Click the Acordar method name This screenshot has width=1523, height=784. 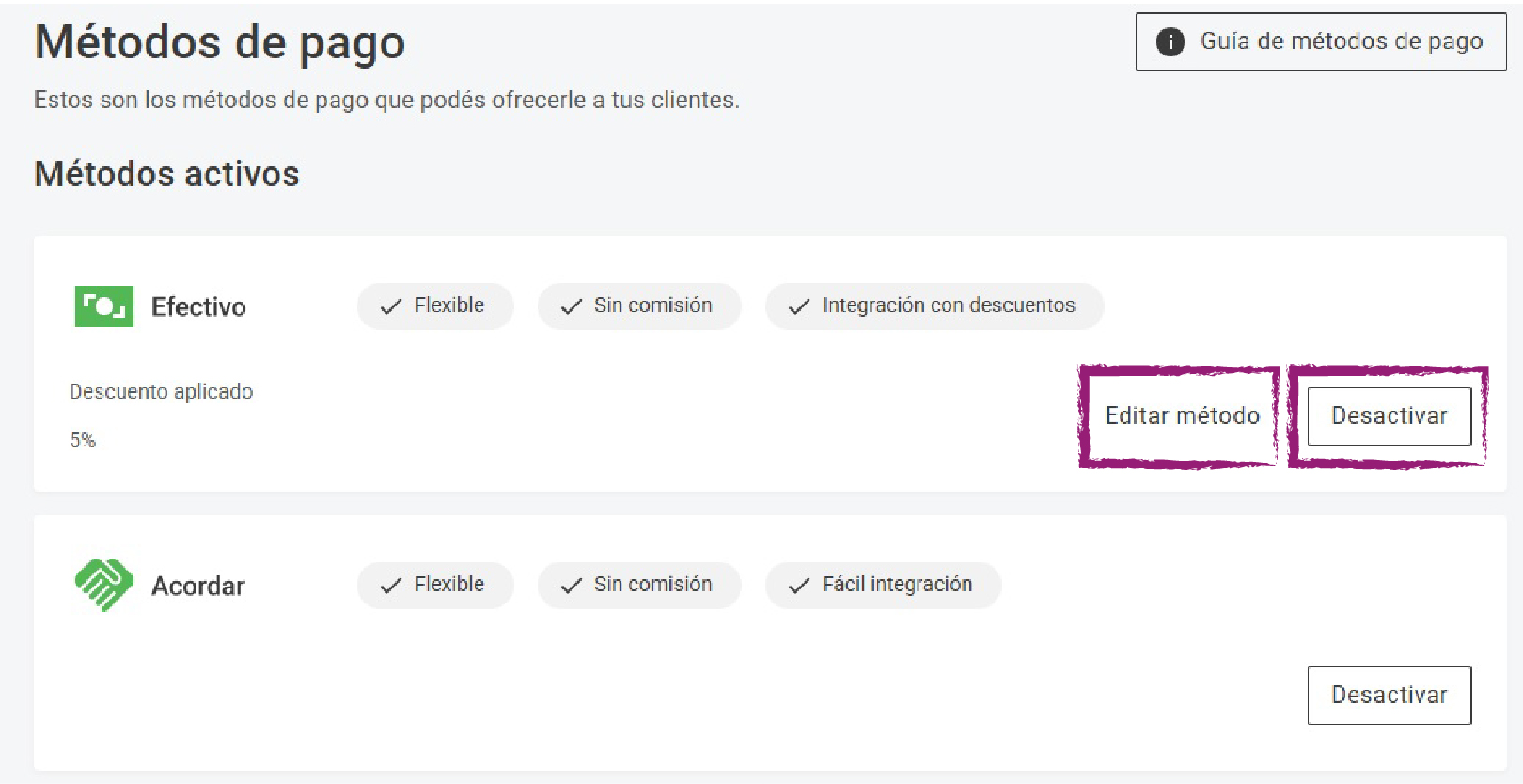coord(198,586)
